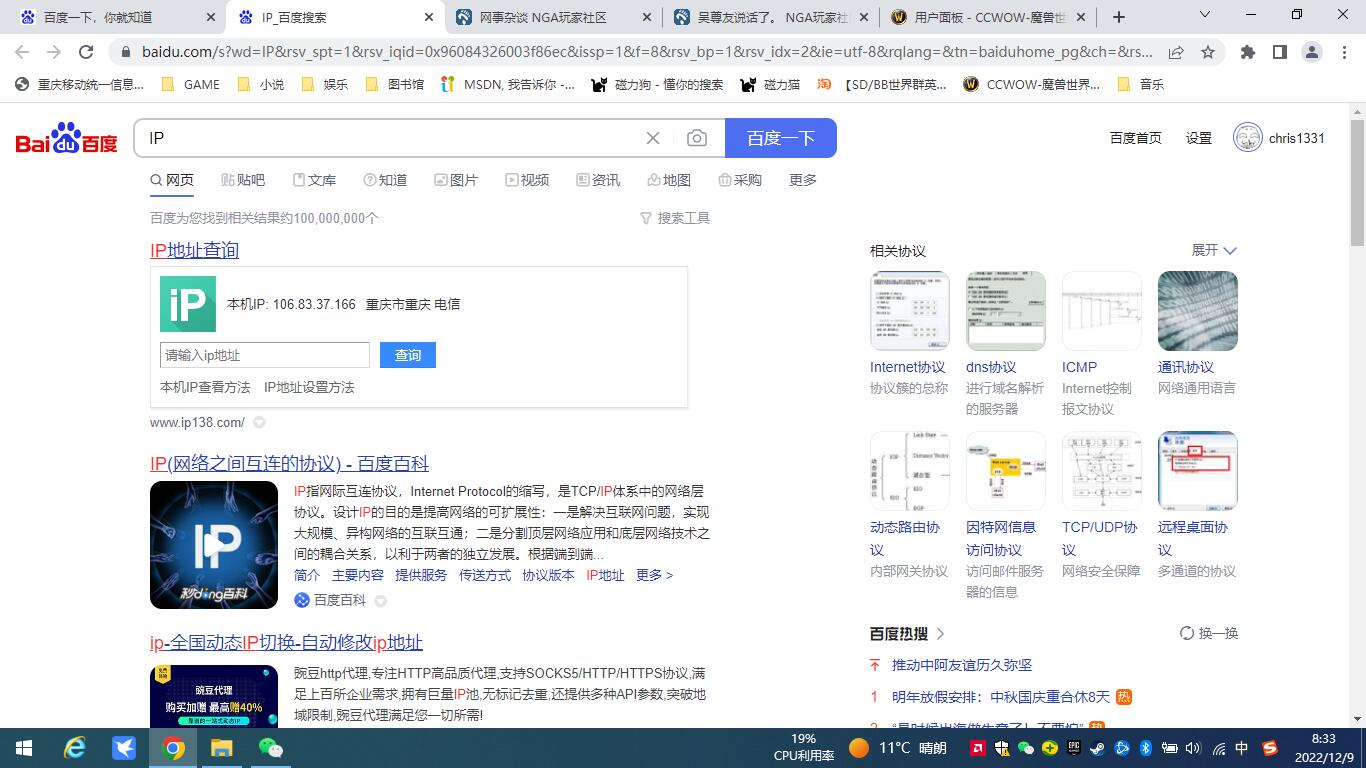Switch to the 网事杂谈 NGA browser tab
1366x768 pixels.
pyautogui.click(x=545, y=16)
